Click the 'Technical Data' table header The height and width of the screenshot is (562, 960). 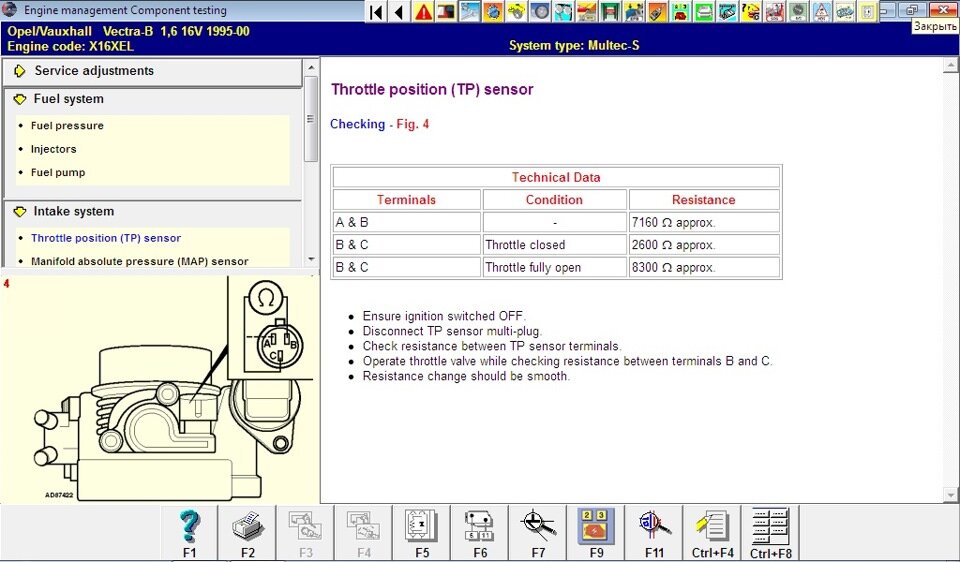pos(556,178)
